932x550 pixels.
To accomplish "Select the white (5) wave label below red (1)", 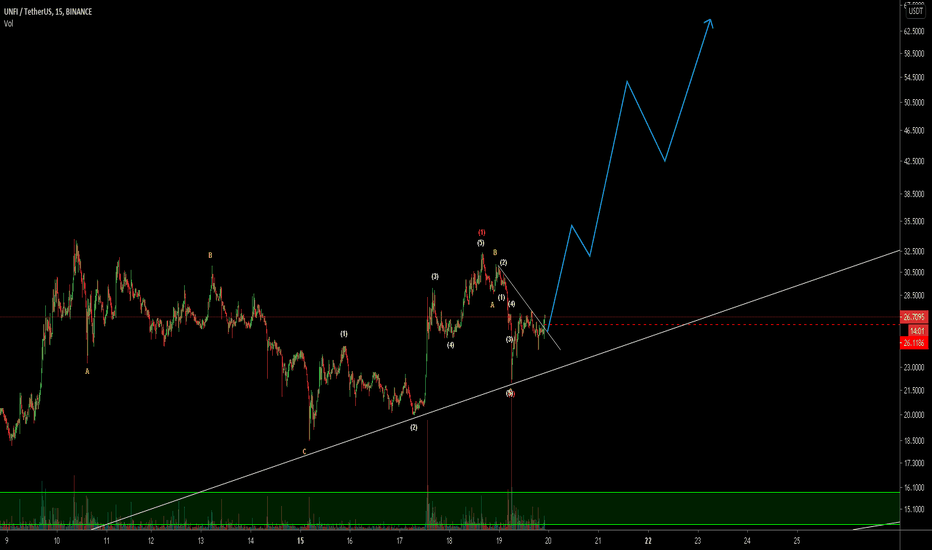I will tap(480, 243).
